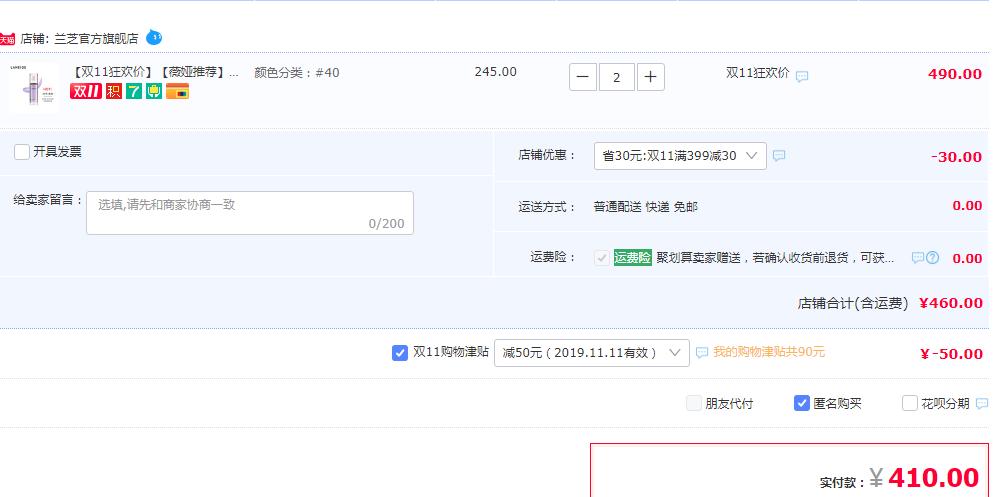
Task: Open the product title link 【双11狂欢价】【薇娅推荐】
Action: (x=156, y=72)
